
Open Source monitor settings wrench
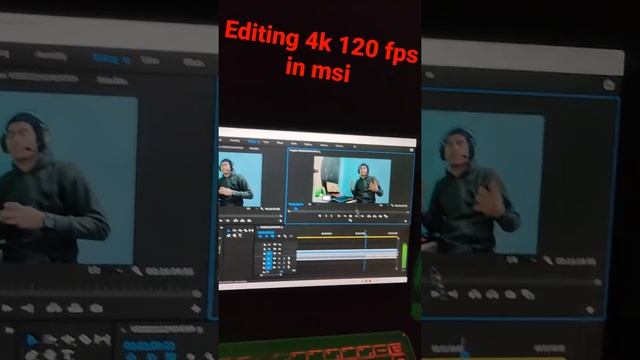(262, 209)
